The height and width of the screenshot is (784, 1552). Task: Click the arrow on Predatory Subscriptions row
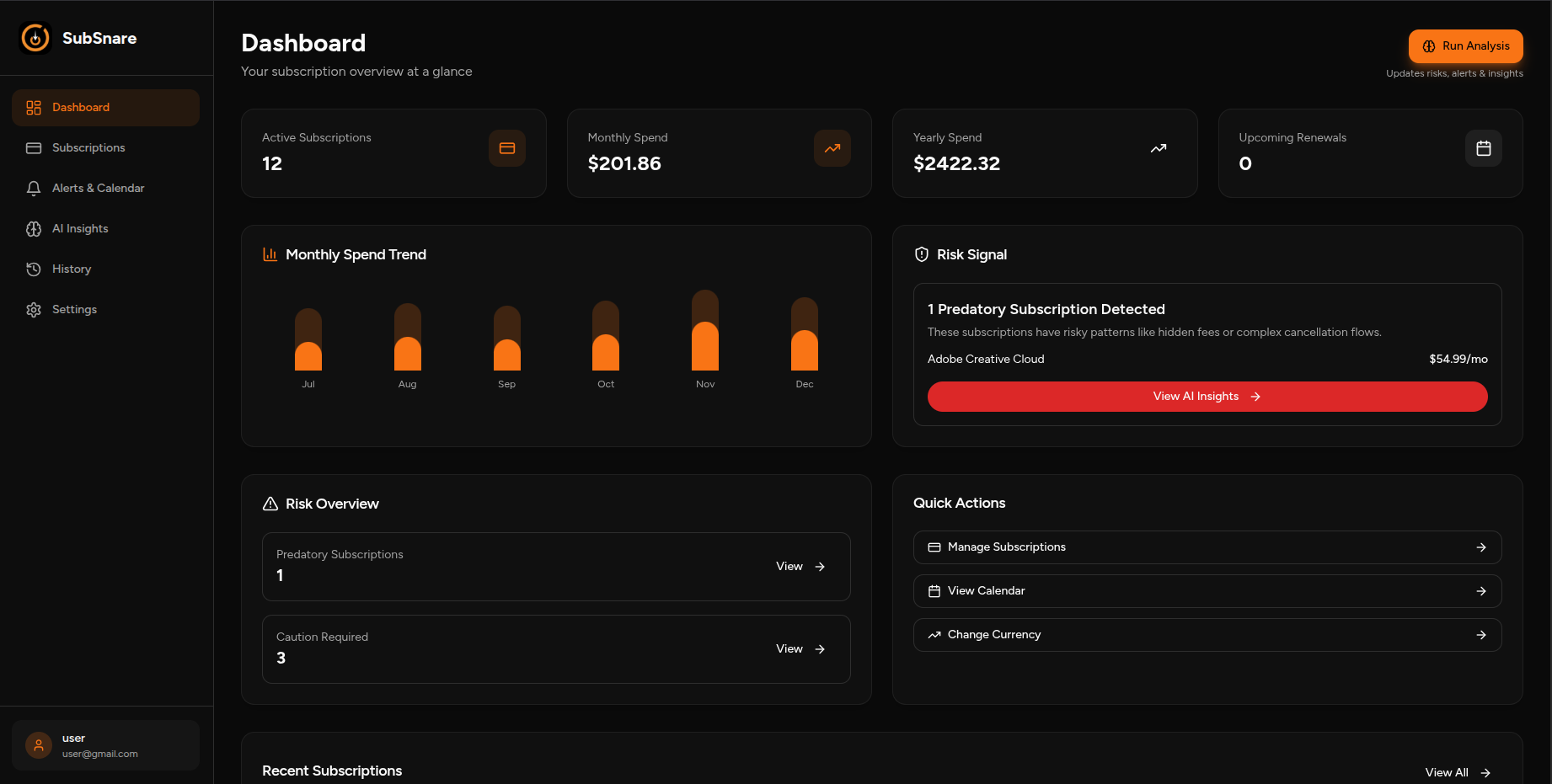(x=820, y=567)
